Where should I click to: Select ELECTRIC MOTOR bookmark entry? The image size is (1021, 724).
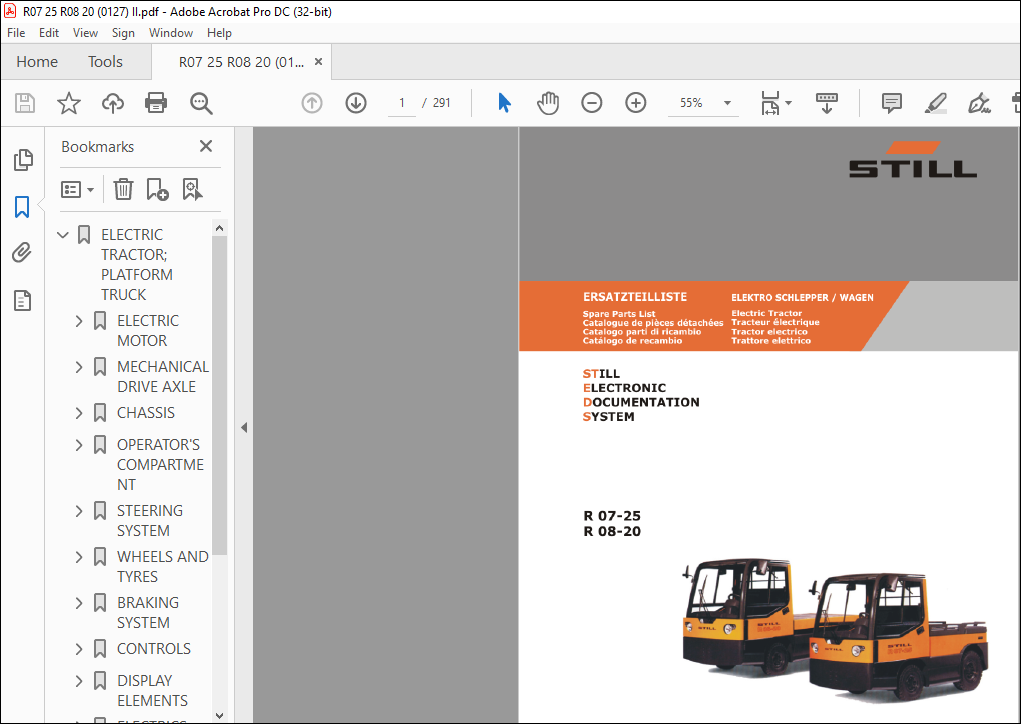tap(148, 331)
